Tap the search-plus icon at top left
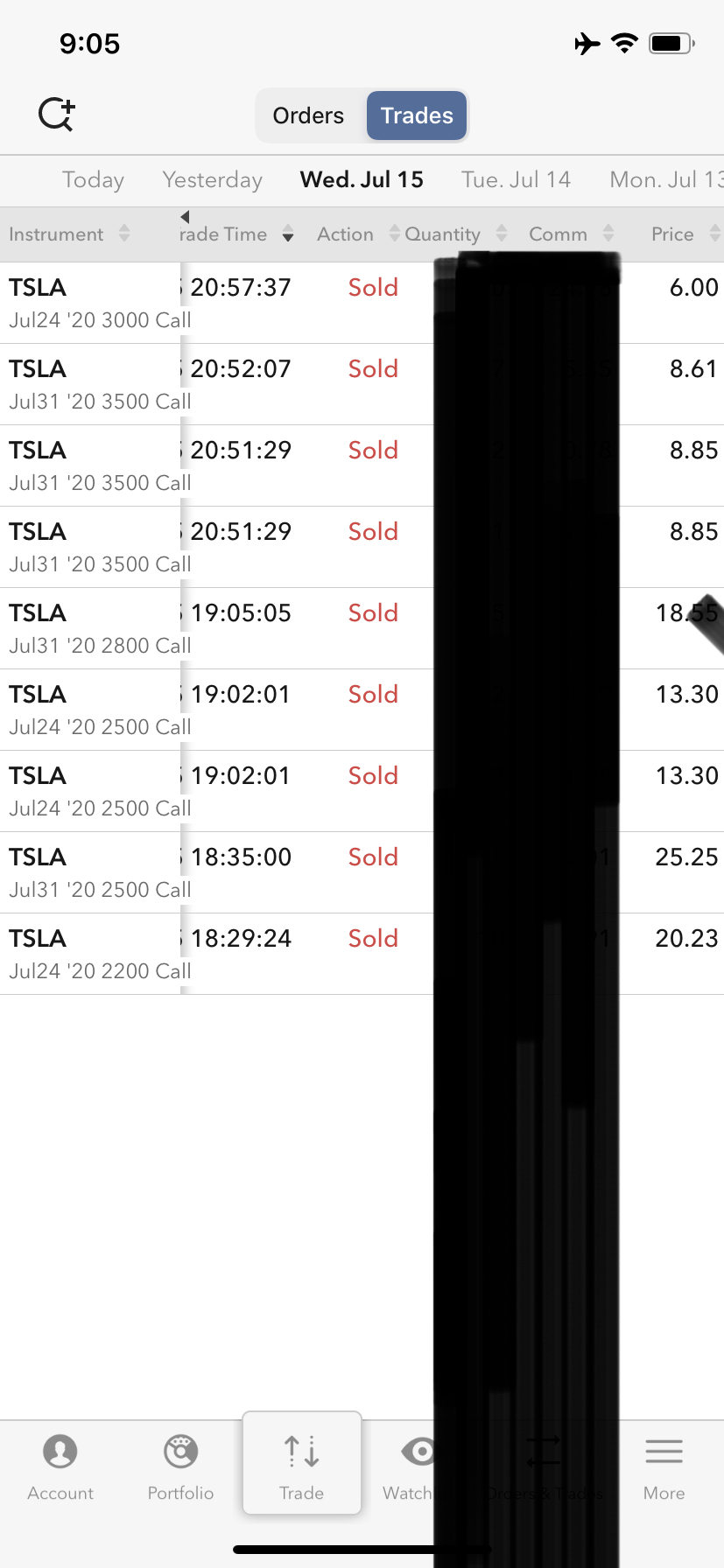 [x=57, y=115]
